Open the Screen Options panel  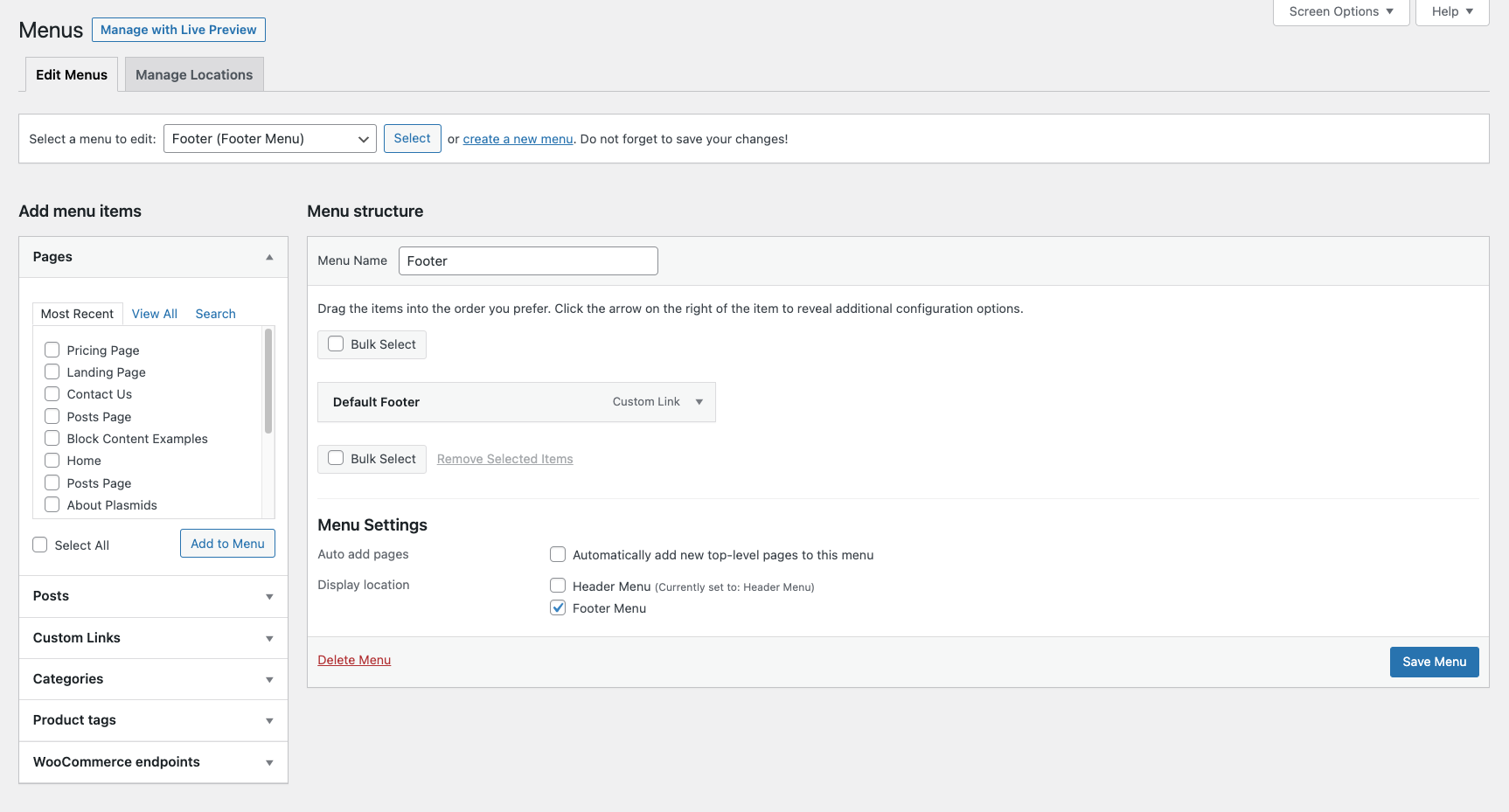pyautogui.click(x=1340, y=11)
